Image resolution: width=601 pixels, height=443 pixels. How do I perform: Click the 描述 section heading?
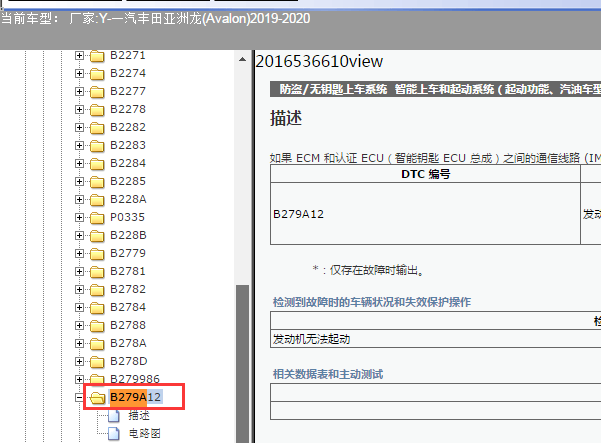286,118
